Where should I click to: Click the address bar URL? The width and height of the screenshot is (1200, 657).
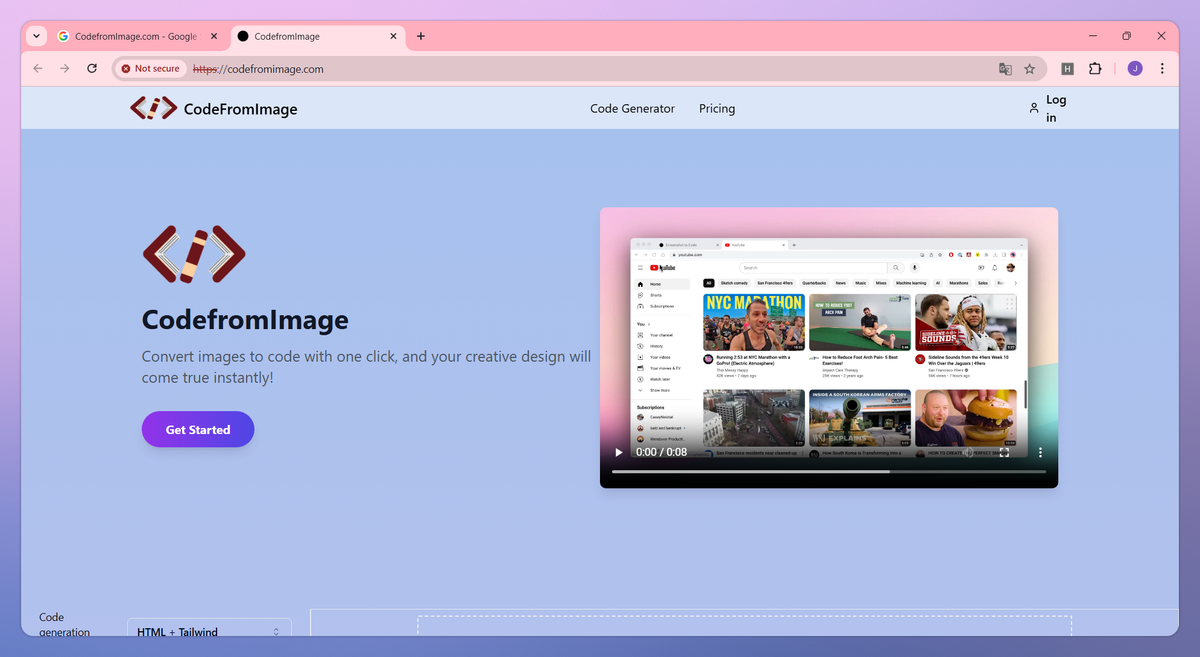pos(258,69)
